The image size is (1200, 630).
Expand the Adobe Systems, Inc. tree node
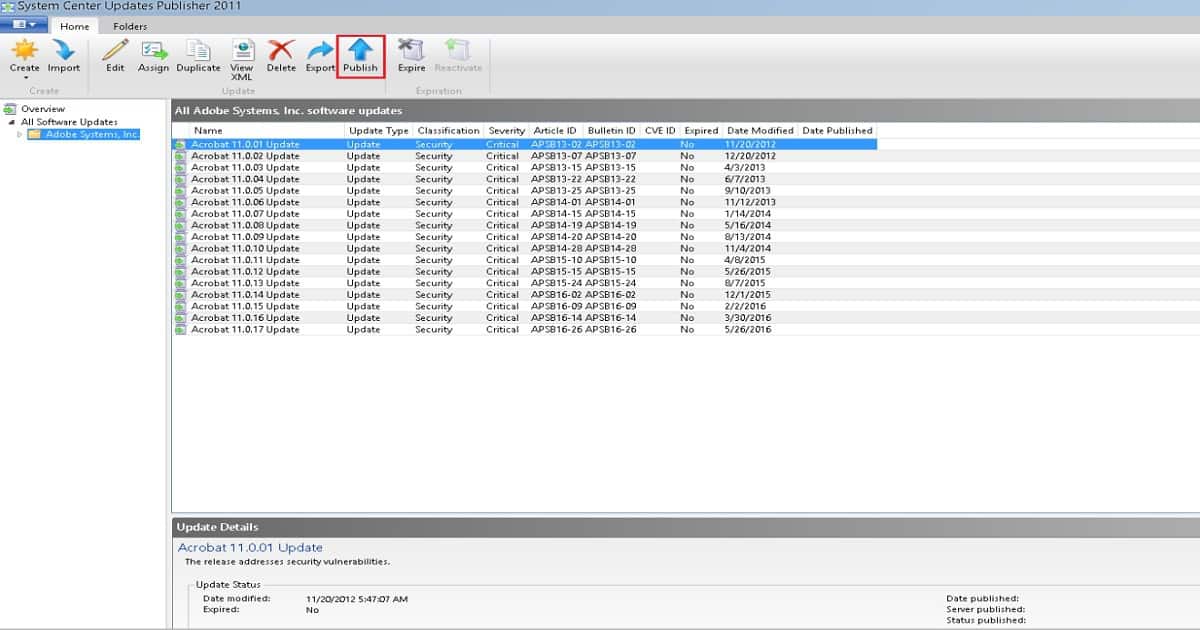point(19,134)
